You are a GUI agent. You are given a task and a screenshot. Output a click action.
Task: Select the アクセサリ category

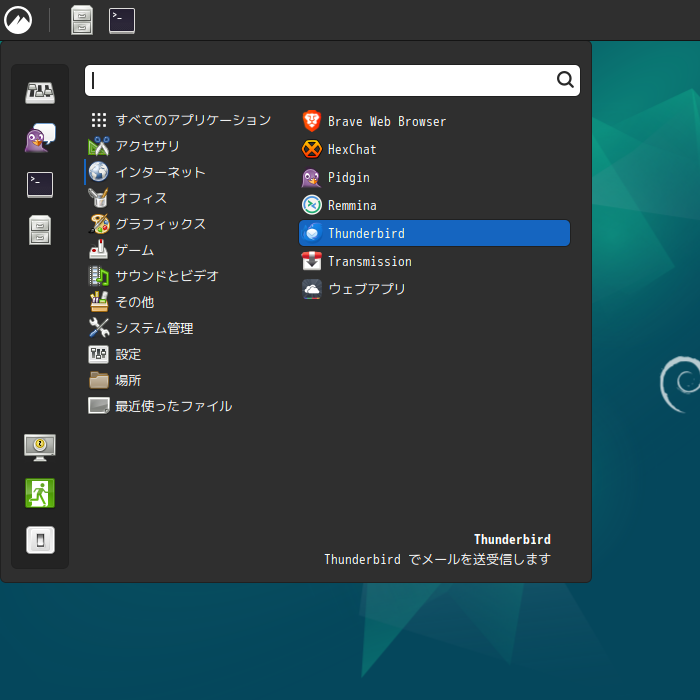147,146
